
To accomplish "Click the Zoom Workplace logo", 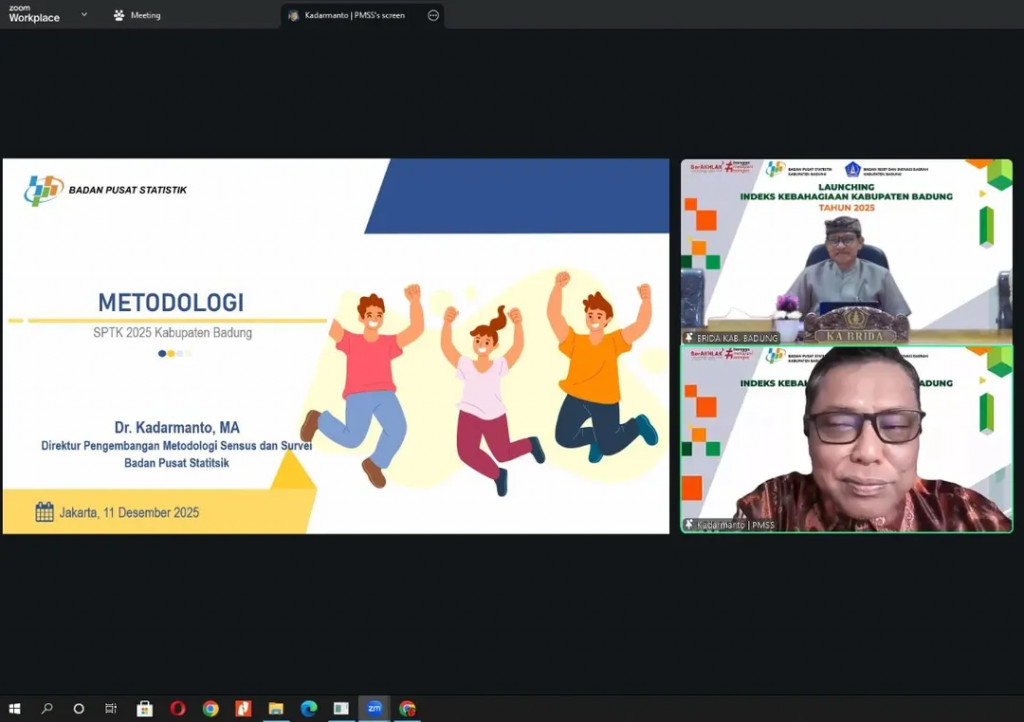I will pyautogui.click(x=34, y=14).
